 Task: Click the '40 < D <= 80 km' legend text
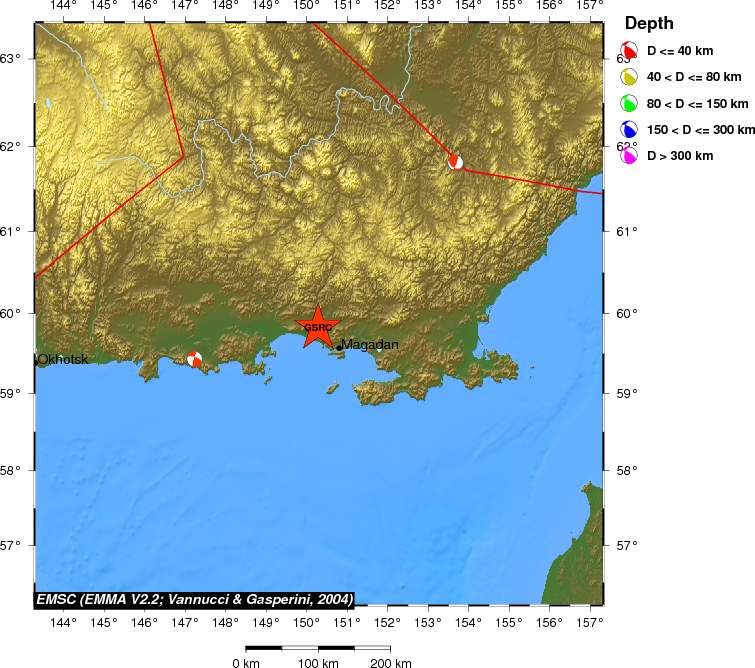point(694,77)
